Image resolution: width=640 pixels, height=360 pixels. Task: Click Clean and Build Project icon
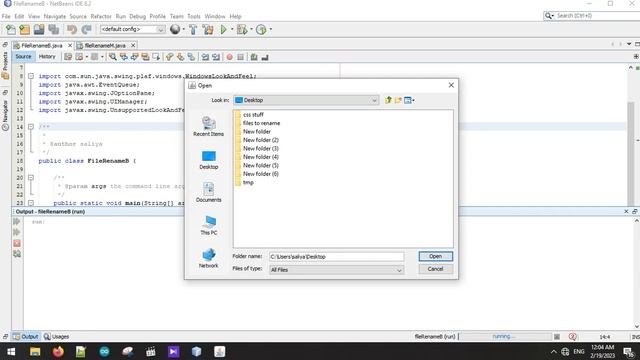click(x=208, y=29)
